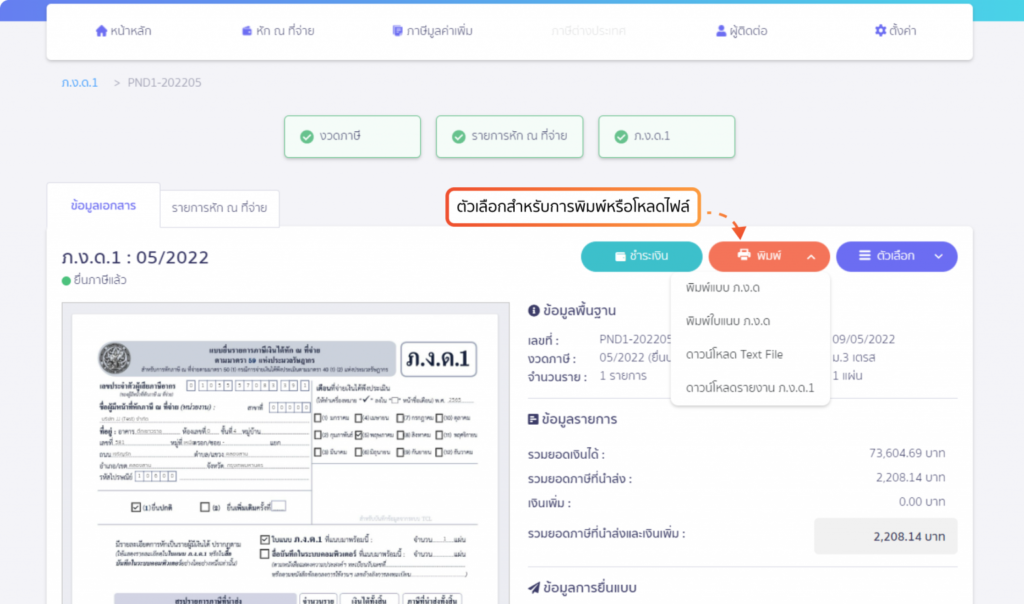This screenshot has height=604, width=1024.
Task: Open the หัก ณ ที่จ่าย withholding tax section icon
Action: tap(248, 29)
